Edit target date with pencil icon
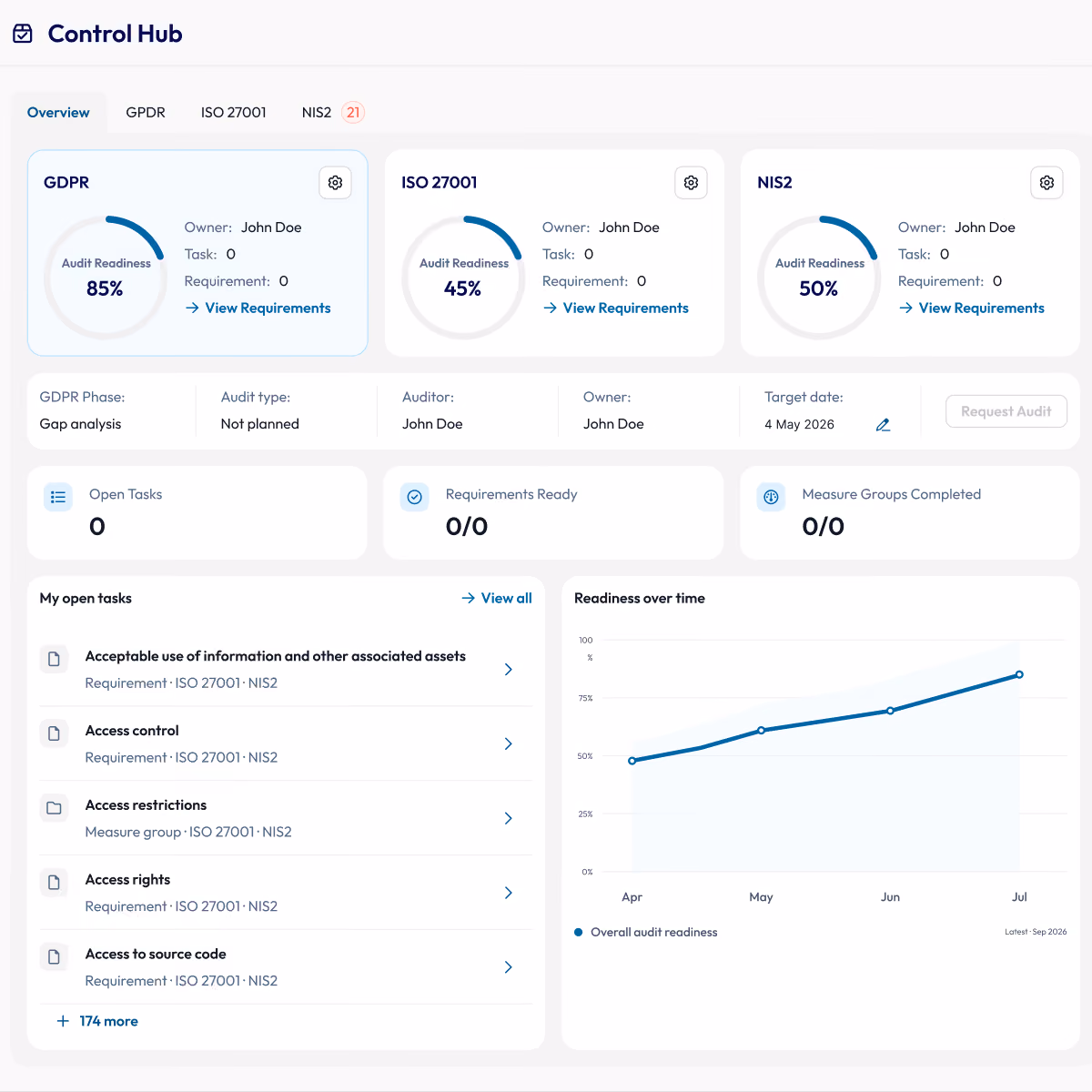 coord(883,425)
